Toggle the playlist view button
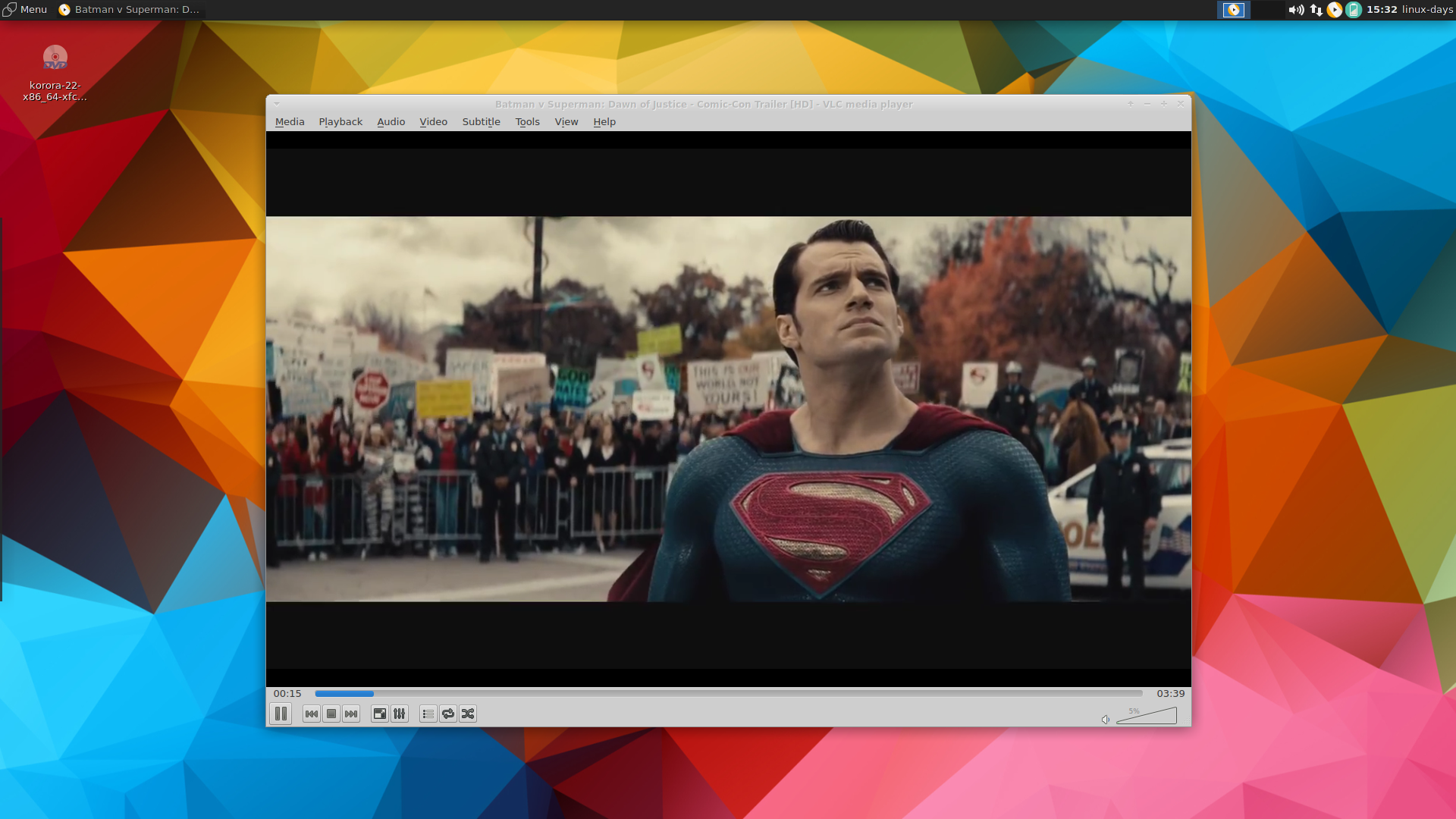The height and width of the screenshot is (819, 1456). (x=428, y=714)
